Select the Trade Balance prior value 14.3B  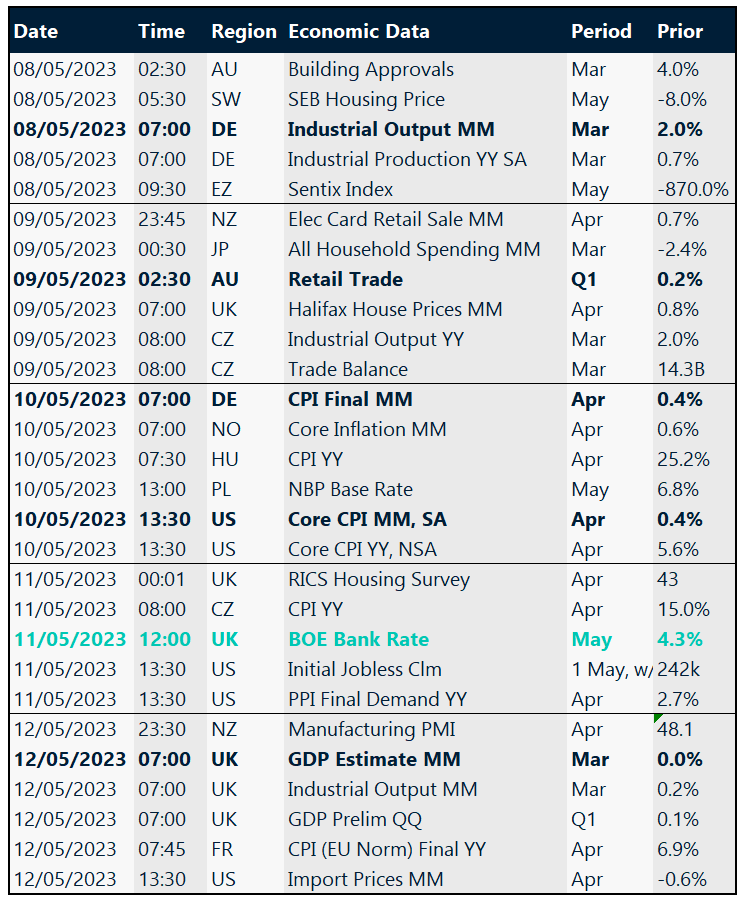[681, 369]
